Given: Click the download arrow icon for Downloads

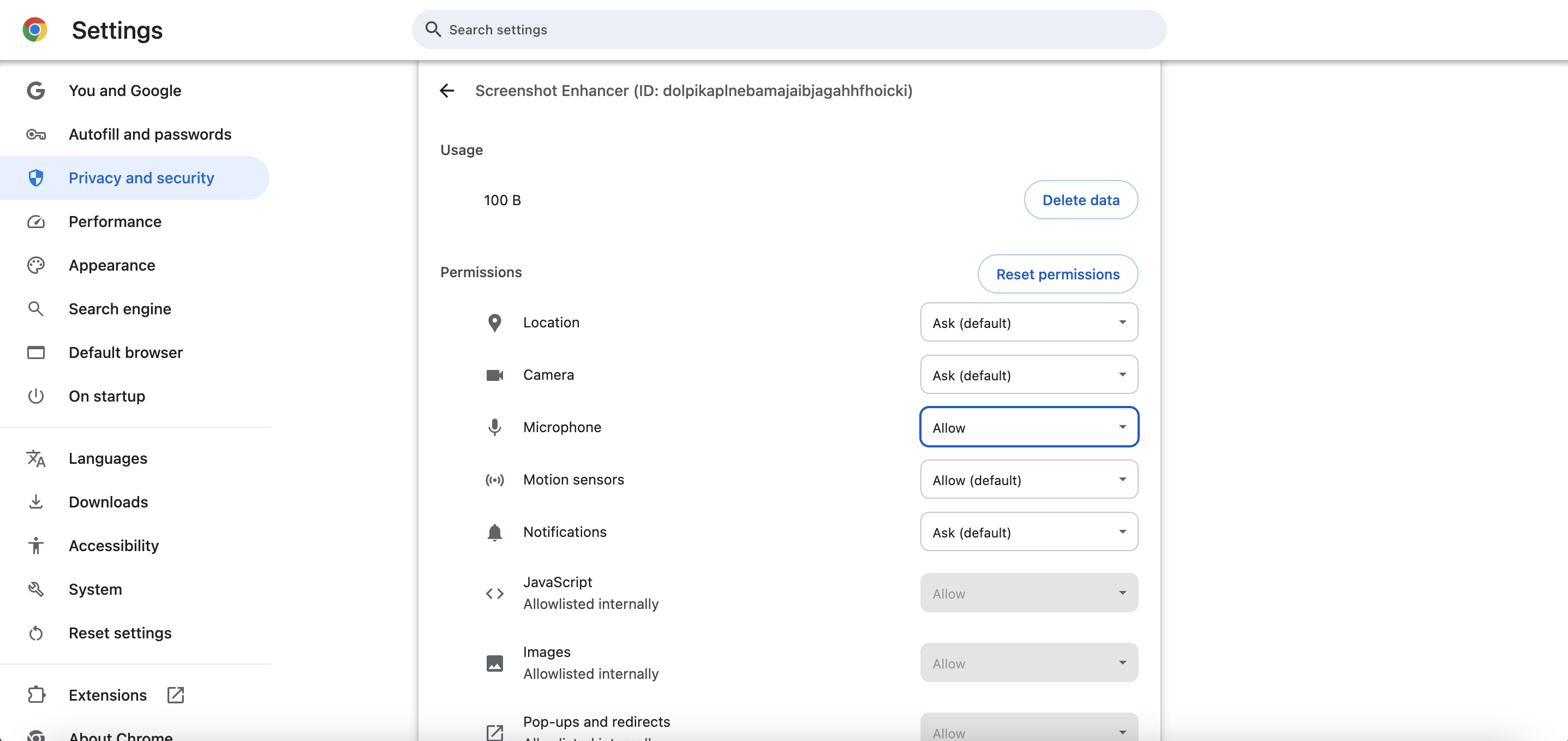Looking at the screenshot, I should click(36, 501).
